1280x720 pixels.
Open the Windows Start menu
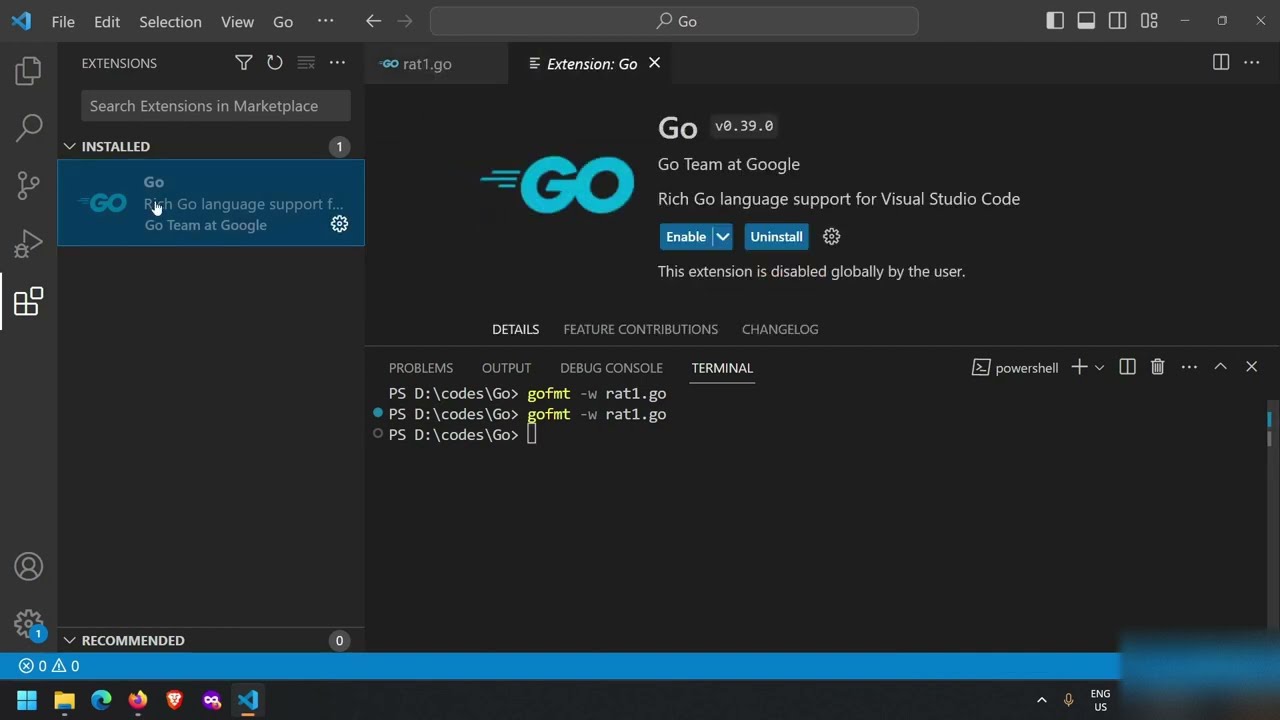(27, 700)
